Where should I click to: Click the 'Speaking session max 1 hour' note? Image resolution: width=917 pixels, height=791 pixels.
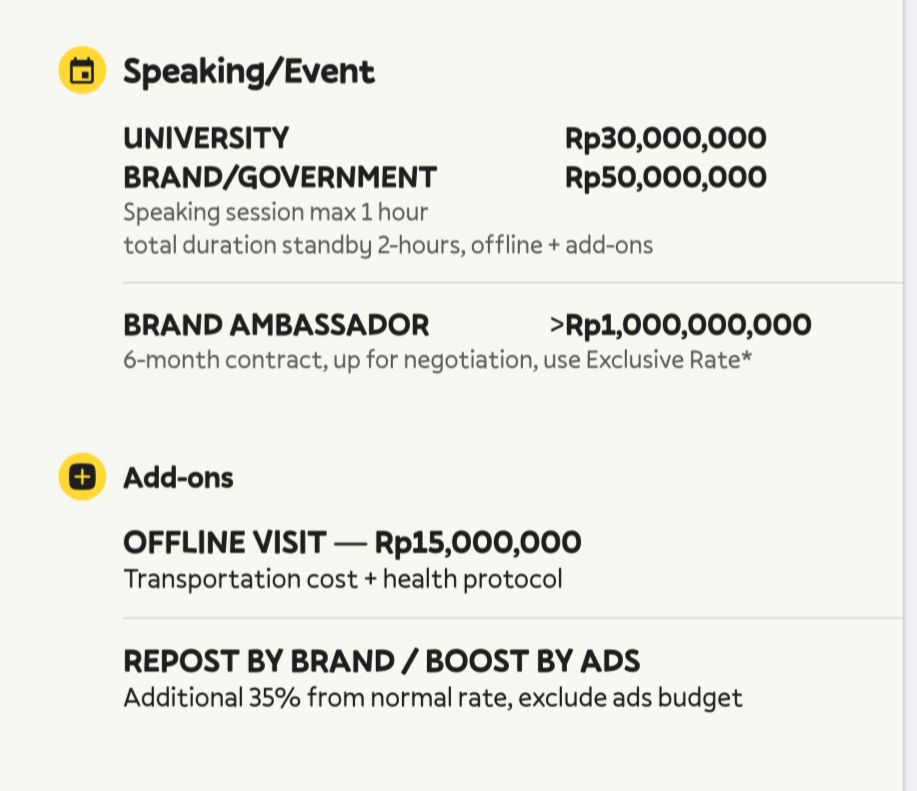[275, 212]
